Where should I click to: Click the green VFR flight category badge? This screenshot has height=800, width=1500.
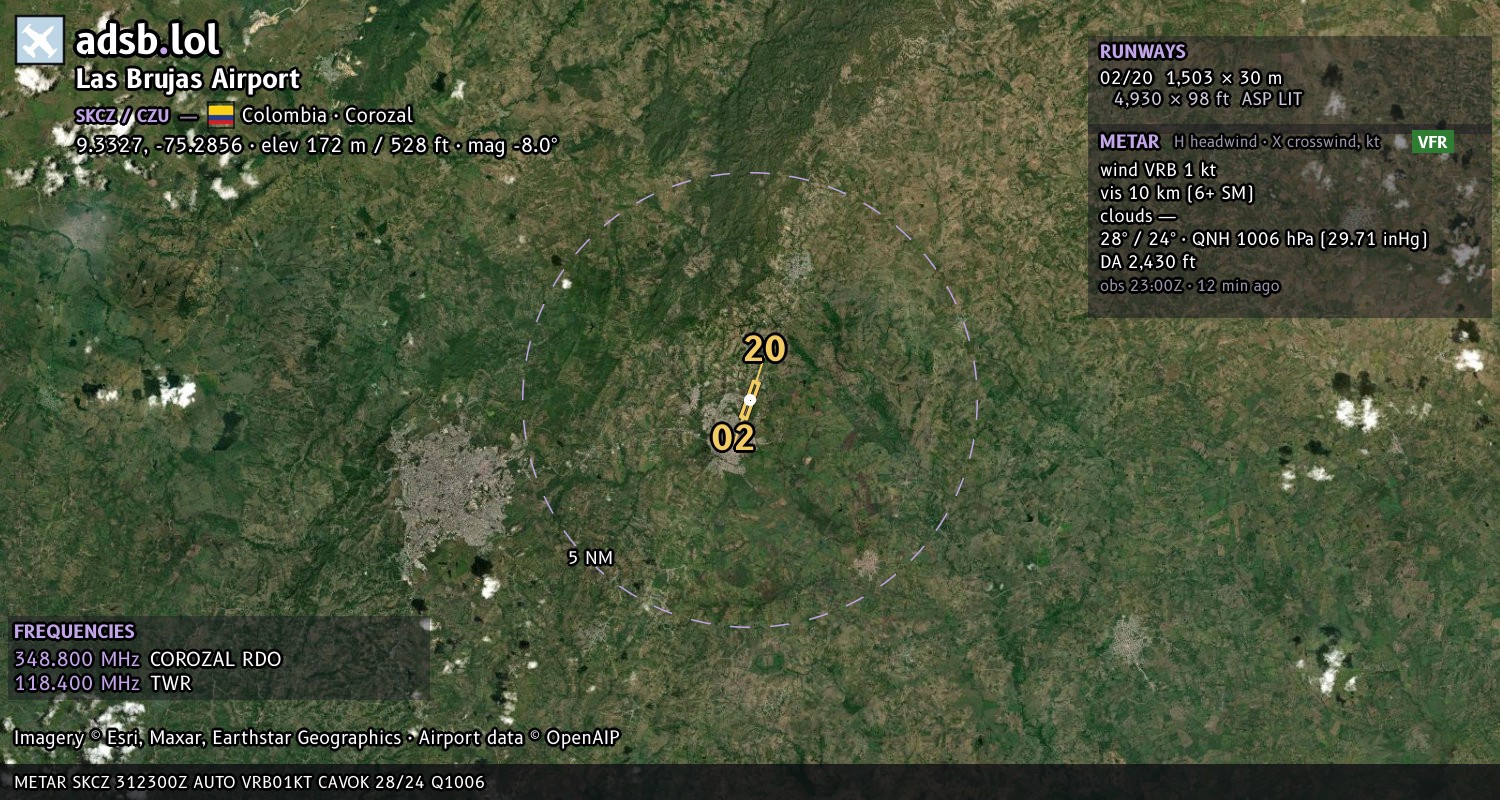pyautogui.click(x=1432, y=142)
